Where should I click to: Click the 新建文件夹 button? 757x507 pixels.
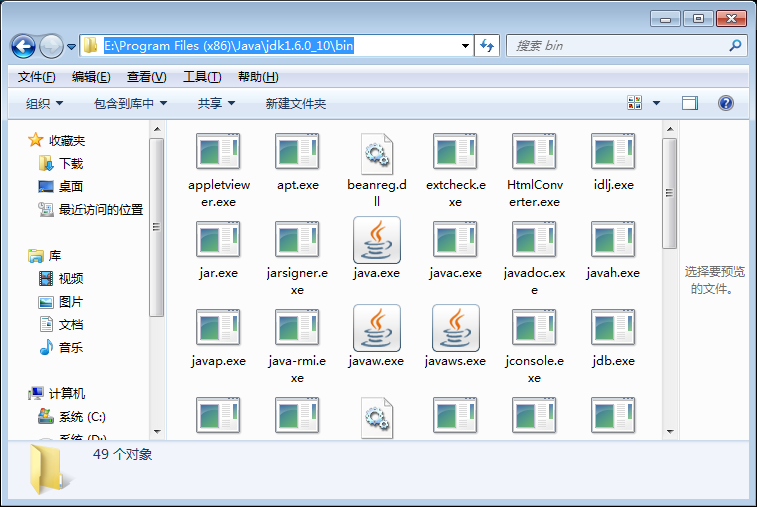(295, 103)
